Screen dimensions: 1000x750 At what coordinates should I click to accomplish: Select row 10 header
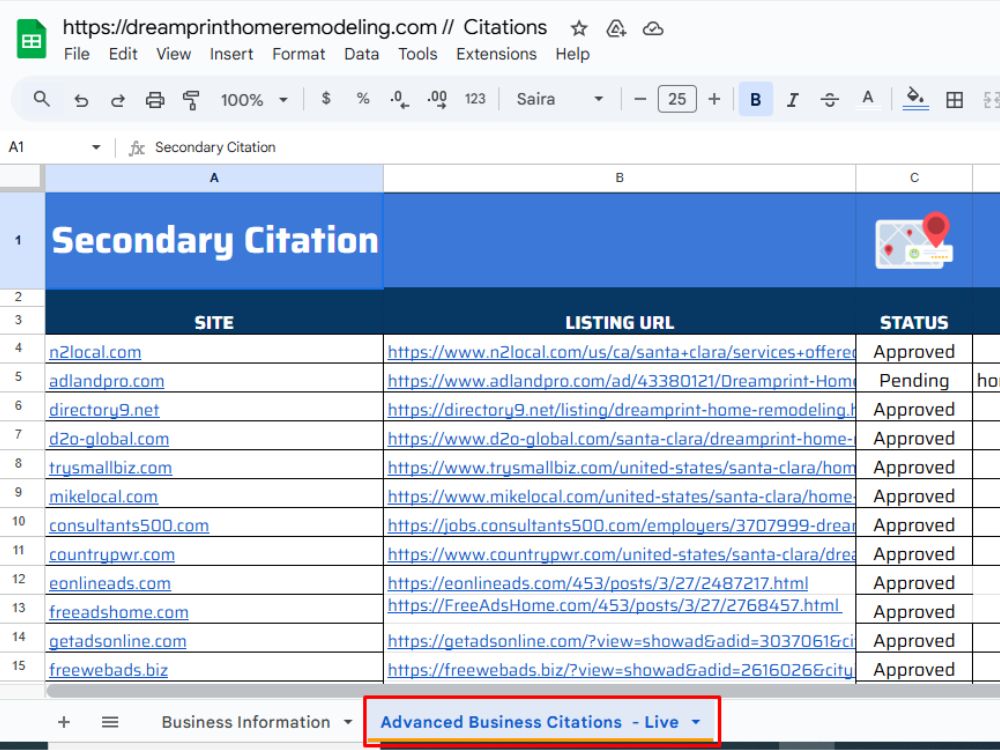19,522
